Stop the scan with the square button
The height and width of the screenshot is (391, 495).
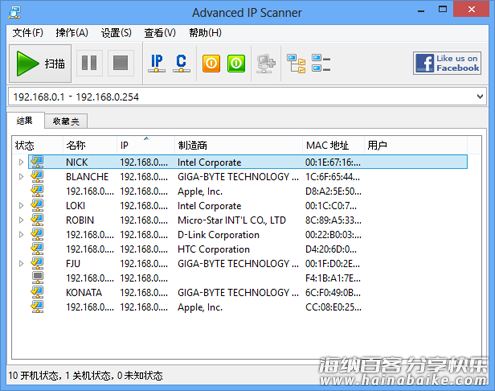tap(121, 63)
